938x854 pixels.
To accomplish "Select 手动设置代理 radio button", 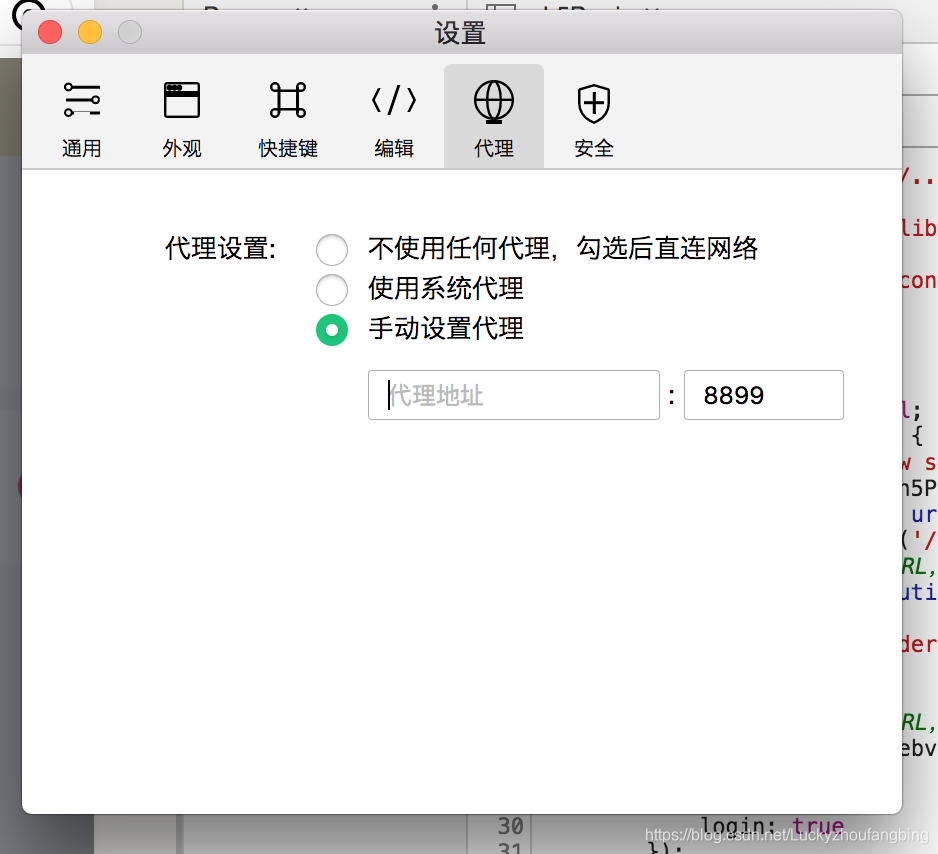I will pos(332,330).
